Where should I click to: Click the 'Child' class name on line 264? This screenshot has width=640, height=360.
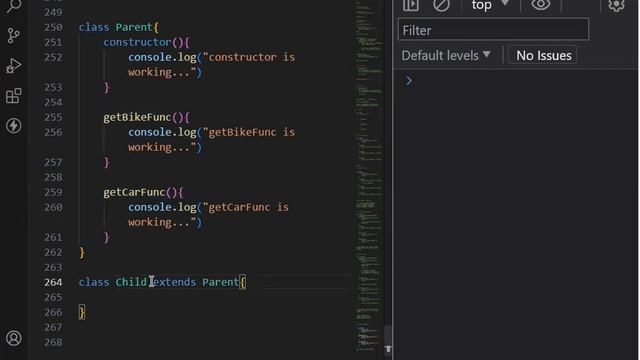(x=131, y=282)
